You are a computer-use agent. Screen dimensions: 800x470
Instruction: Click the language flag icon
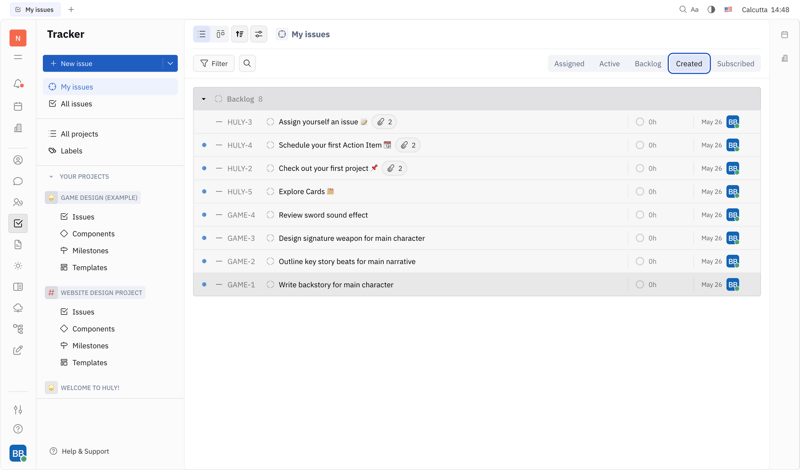[728, 9]
